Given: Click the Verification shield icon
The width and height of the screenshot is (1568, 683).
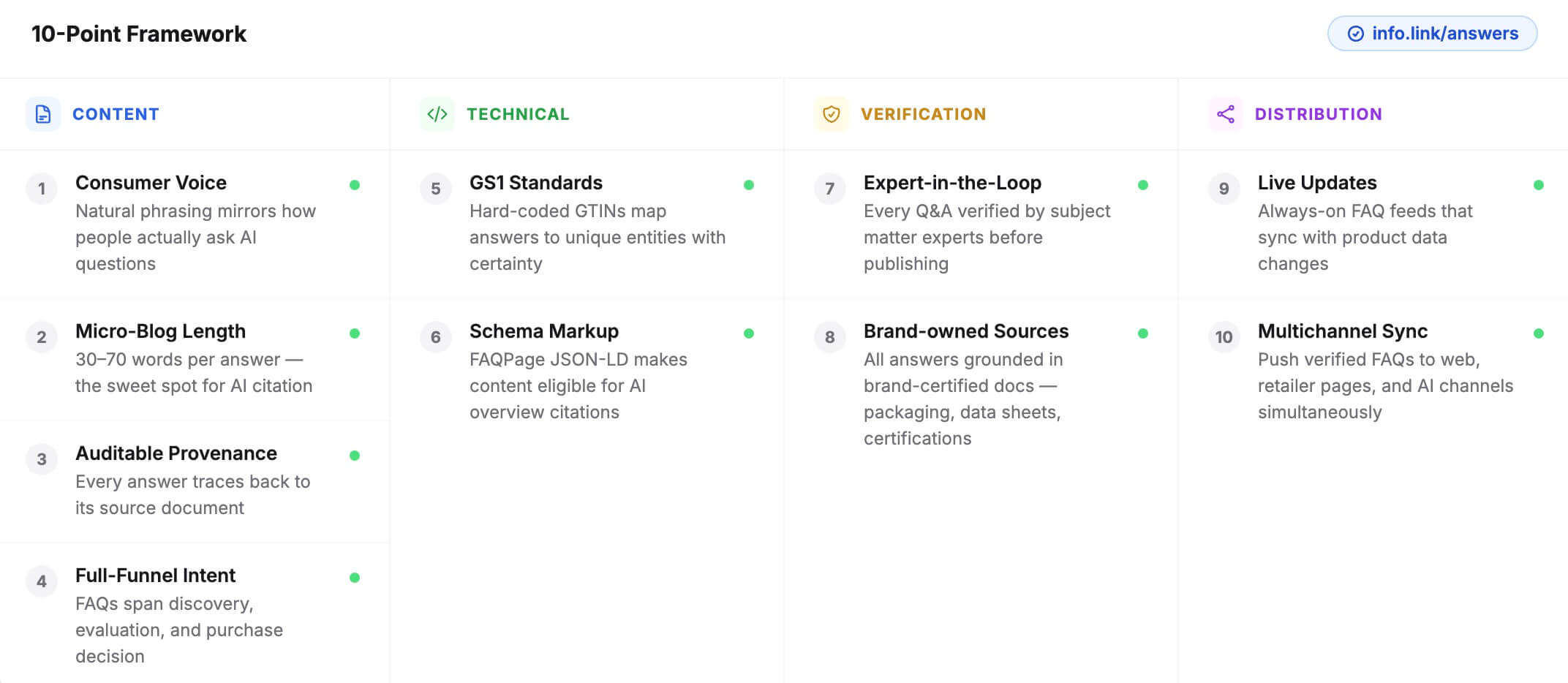Looking at the screenshot, I should coord(831,114).
